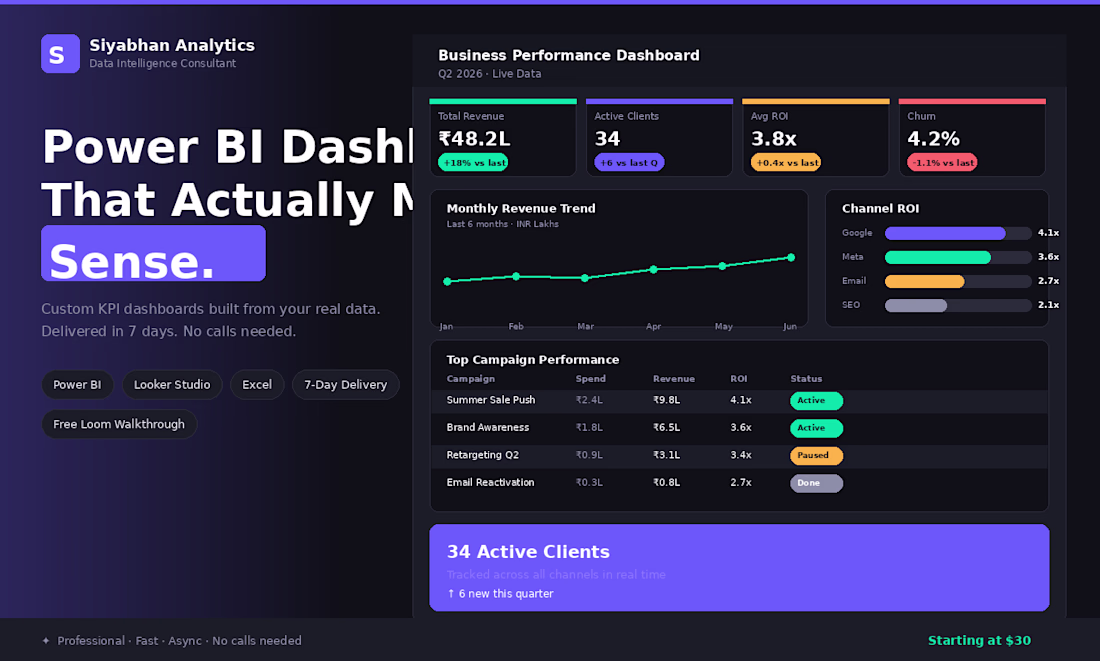Click the ₹0.3L spend cell
The height and width of the screenshot is (661, 1100).
click(589, 482)
